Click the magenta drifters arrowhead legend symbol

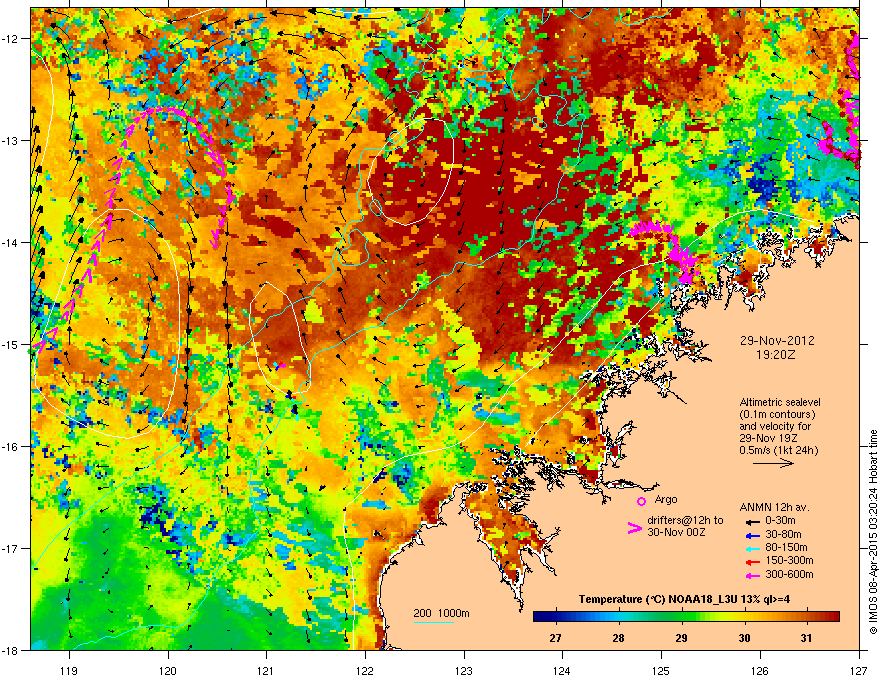pos(634,528)
